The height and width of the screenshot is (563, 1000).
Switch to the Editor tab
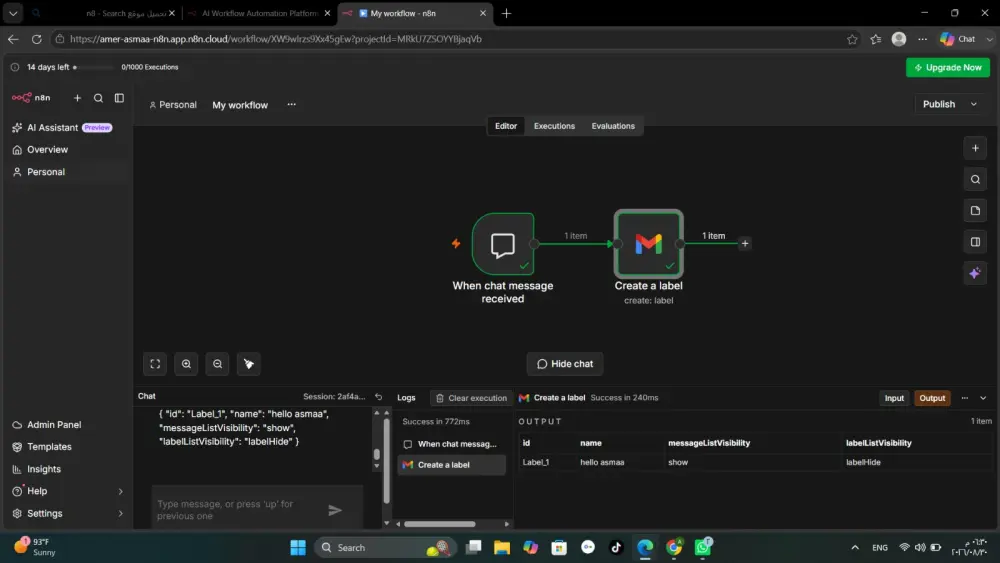tap(506, 126)
